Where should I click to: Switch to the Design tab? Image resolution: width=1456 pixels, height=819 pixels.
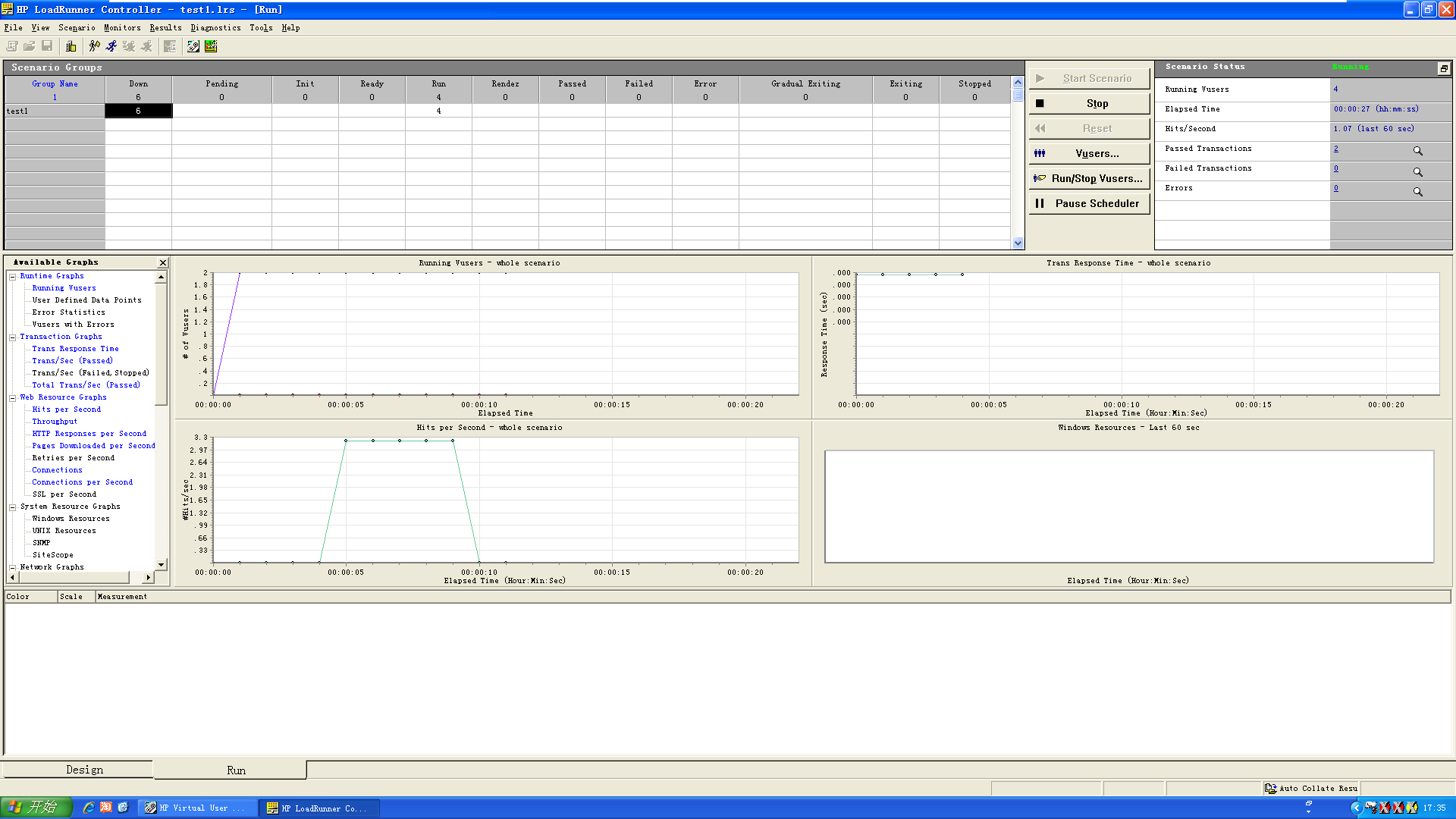pyautogui.click(x=78, y=770)
